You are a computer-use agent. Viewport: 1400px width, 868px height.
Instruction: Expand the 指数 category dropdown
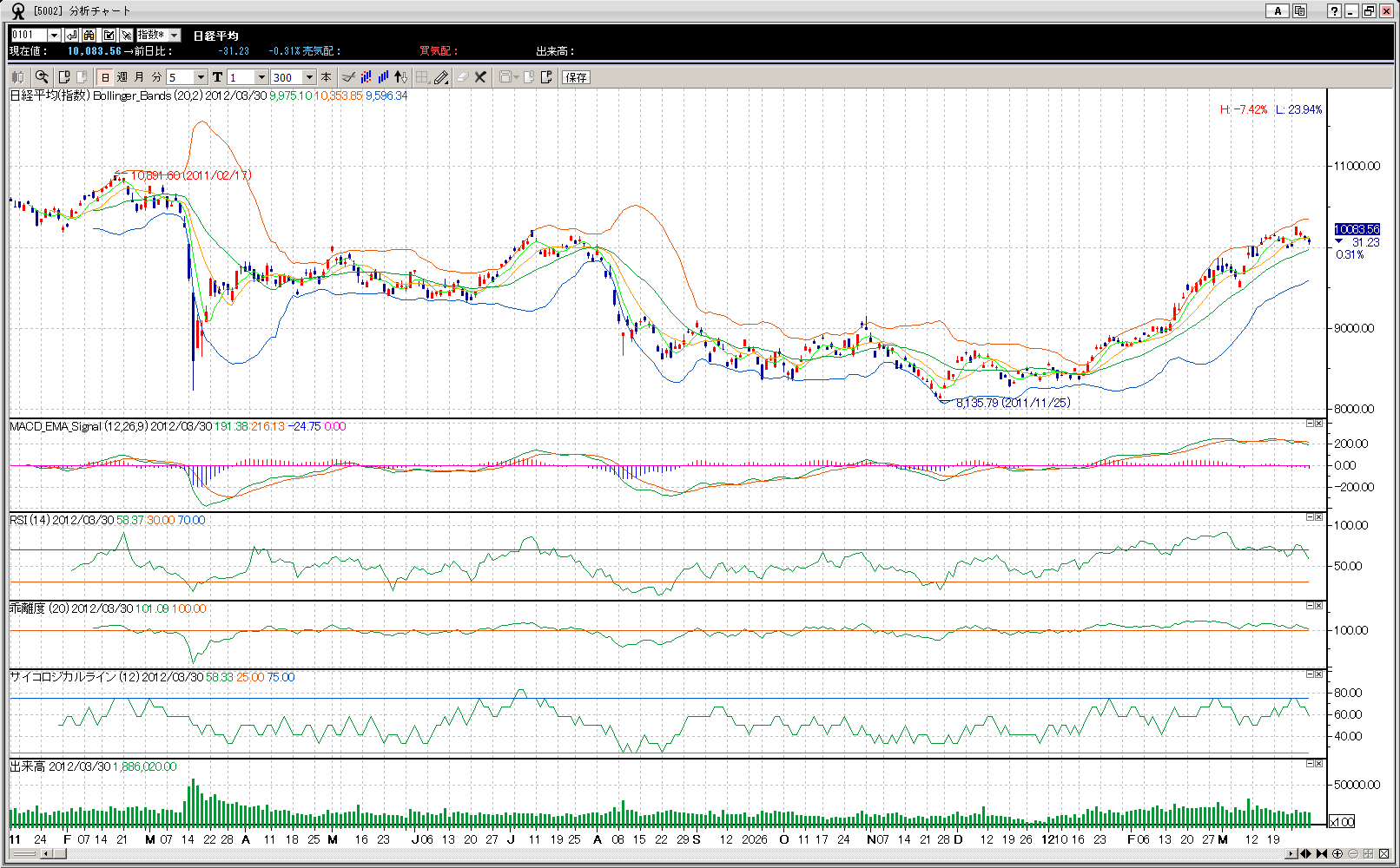(174, 36)
